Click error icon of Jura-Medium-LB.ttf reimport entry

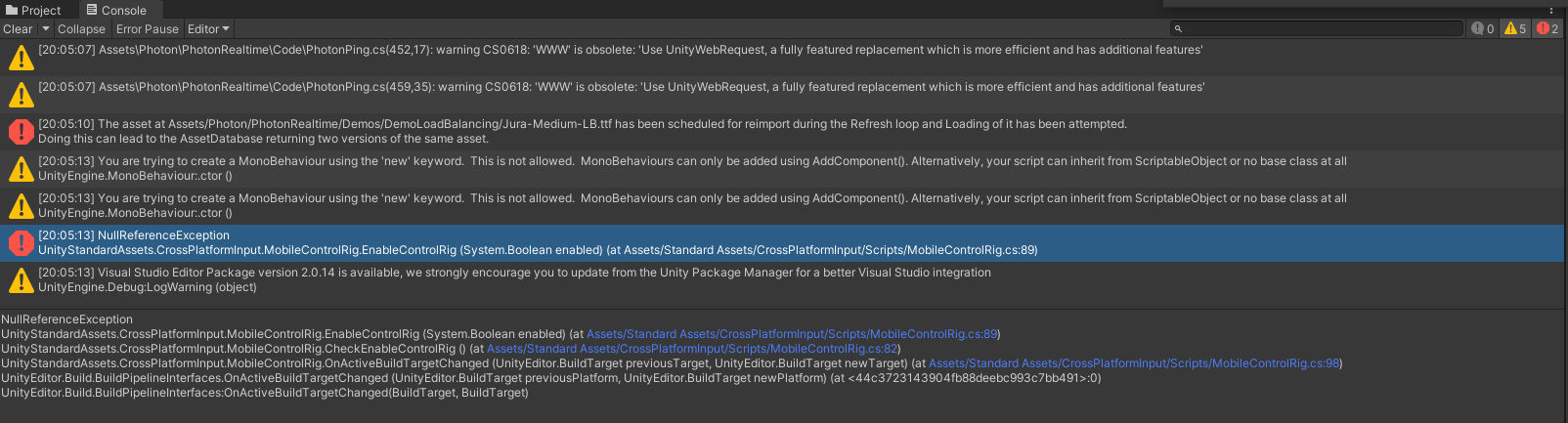[21, 132]
